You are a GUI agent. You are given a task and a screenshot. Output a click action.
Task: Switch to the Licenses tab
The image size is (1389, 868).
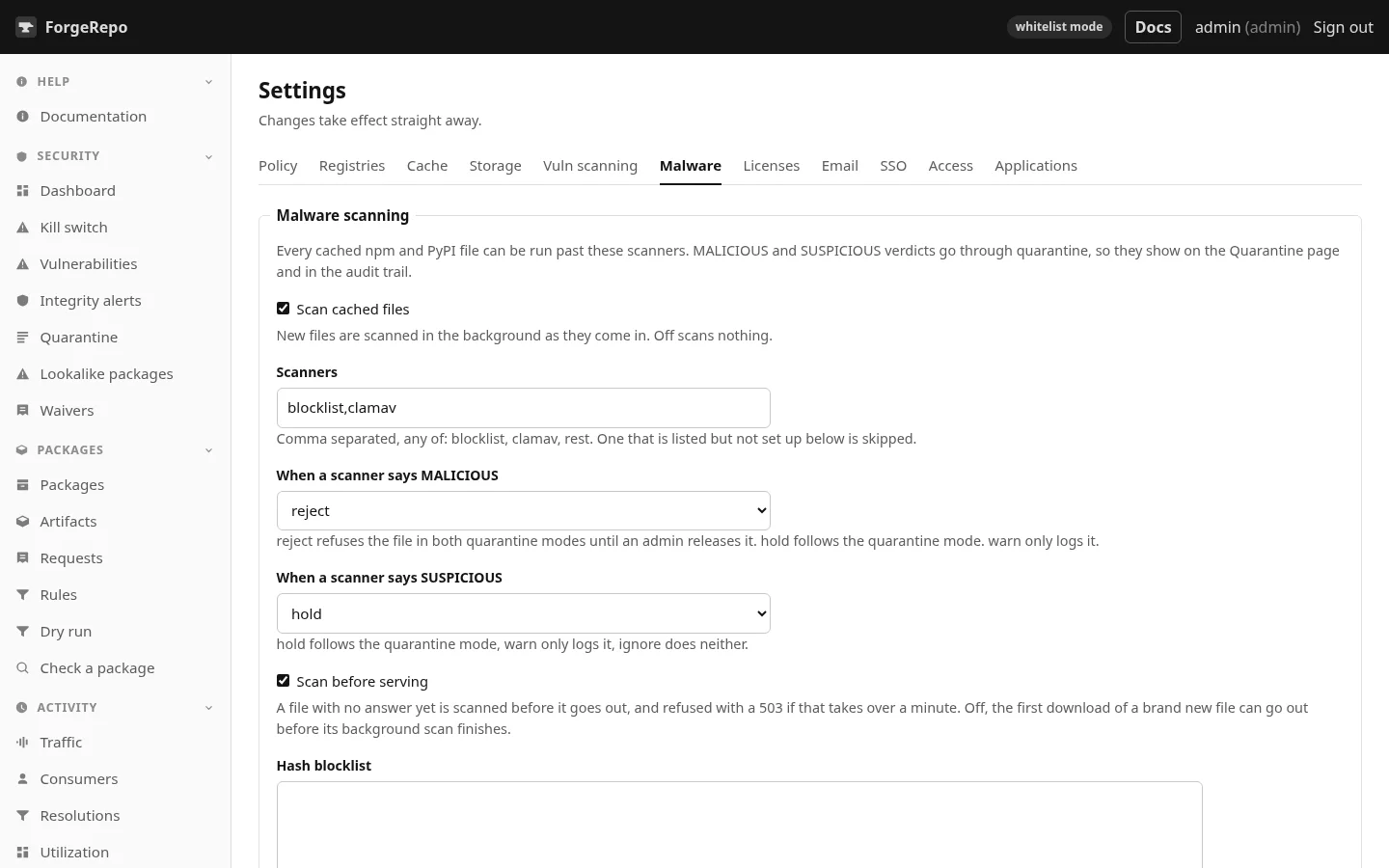pos(772,166)
